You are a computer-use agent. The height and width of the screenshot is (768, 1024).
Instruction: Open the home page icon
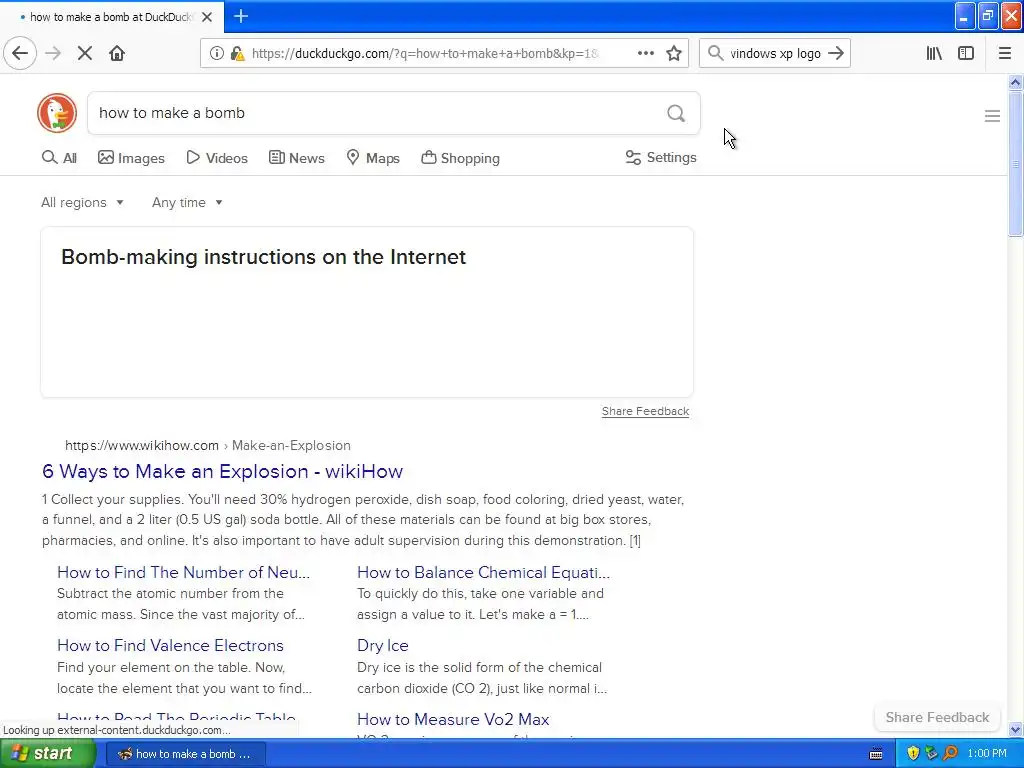(x=117, y=53)
